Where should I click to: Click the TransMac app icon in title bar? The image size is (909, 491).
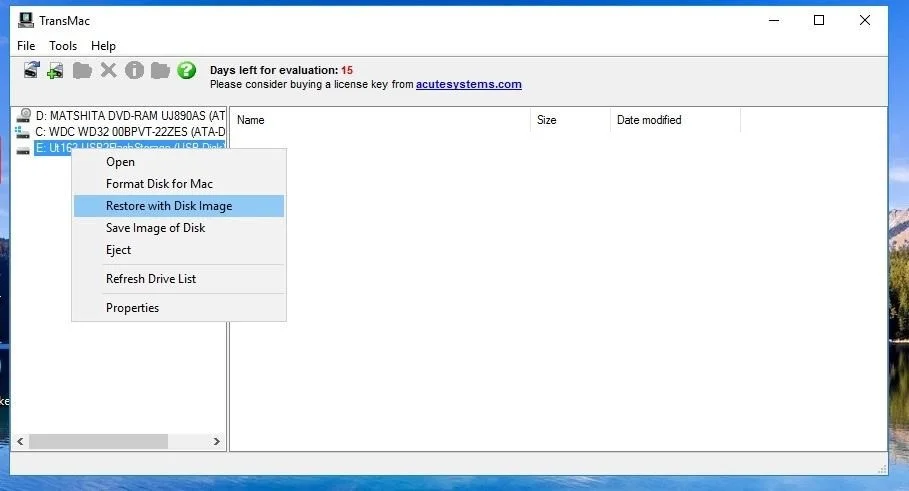26,20
